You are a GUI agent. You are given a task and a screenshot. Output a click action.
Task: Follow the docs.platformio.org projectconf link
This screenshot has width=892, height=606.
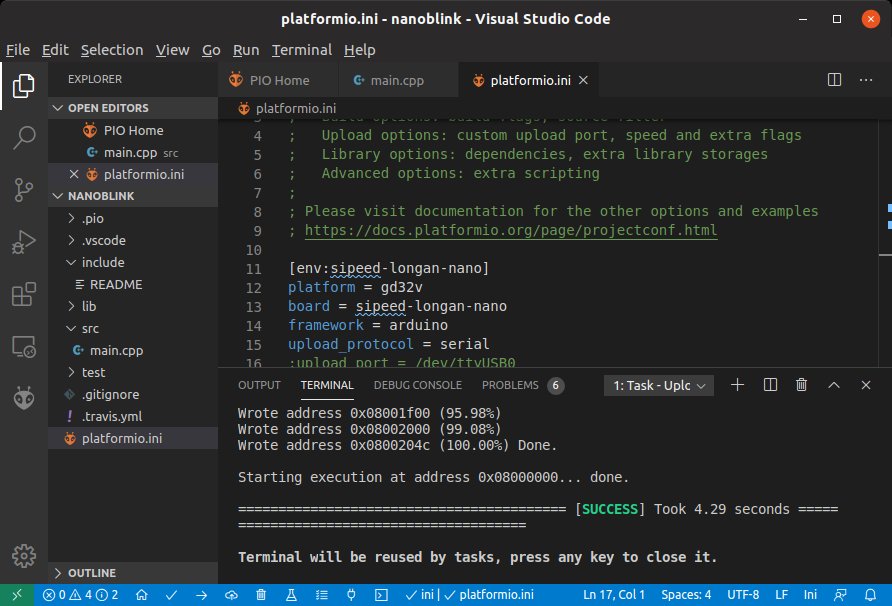[x=511, y=230]
